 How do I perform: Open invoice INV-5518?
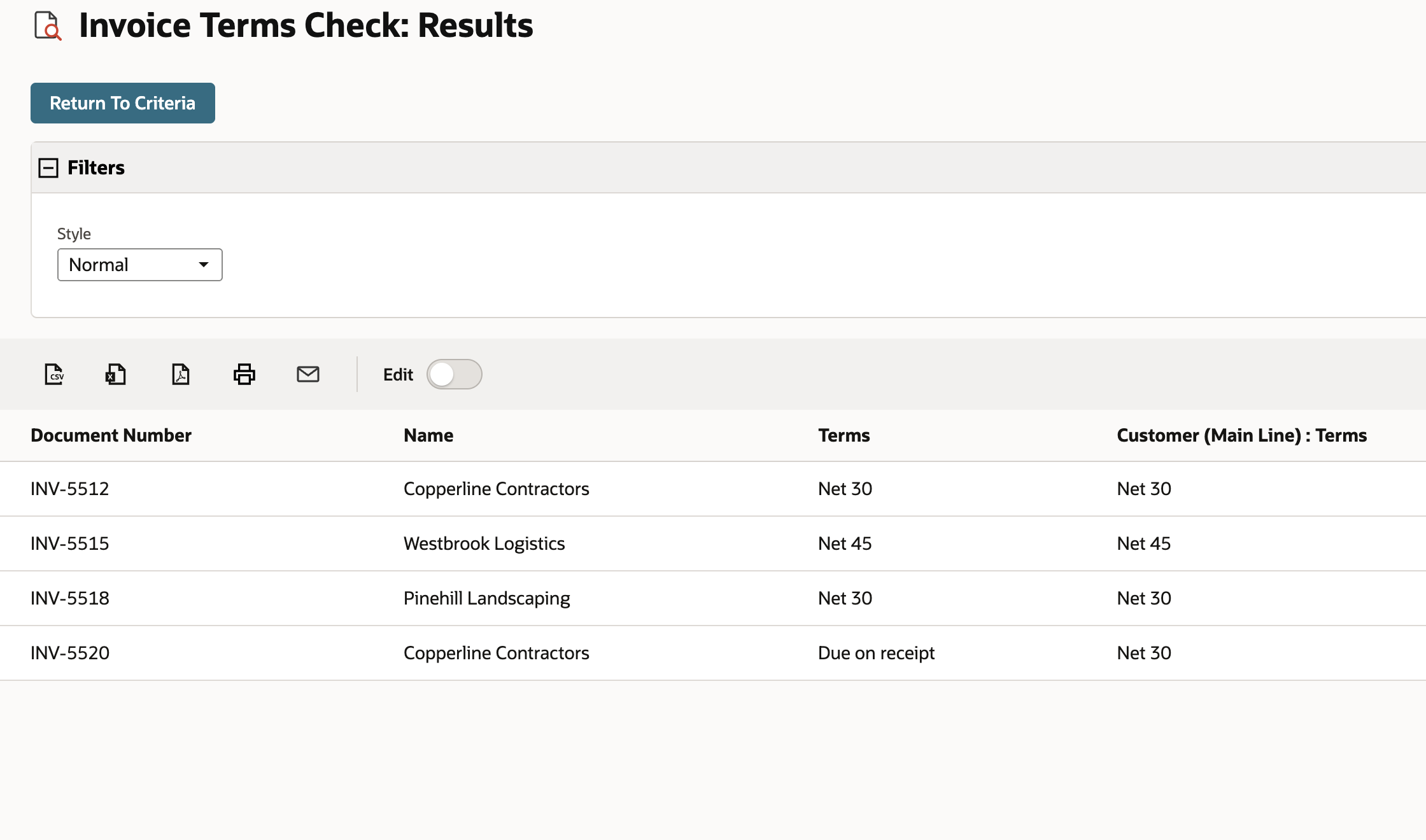click(70, 598)
